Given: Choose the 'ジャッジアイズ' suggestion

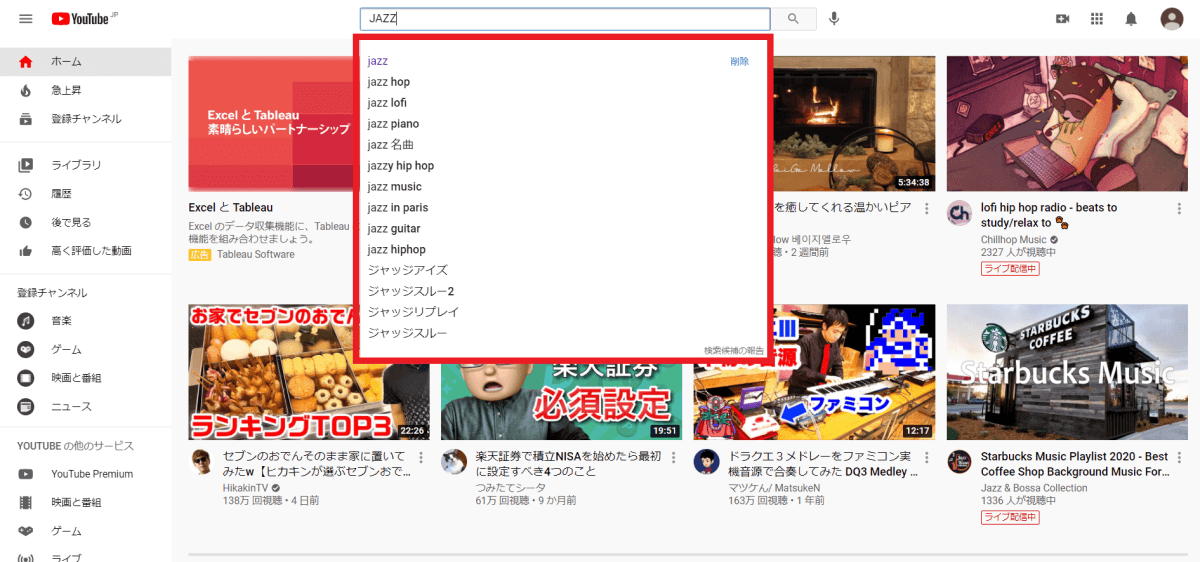Looking at the screenshot, I should 565,270.
